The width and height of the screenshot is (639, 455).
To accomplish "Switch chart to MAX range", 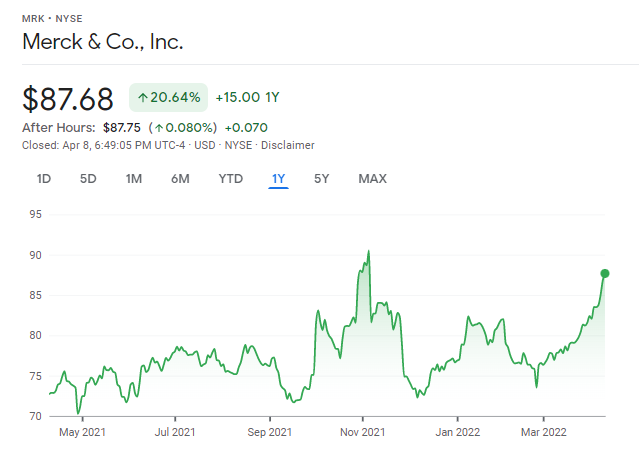I will tap(372, 179).
